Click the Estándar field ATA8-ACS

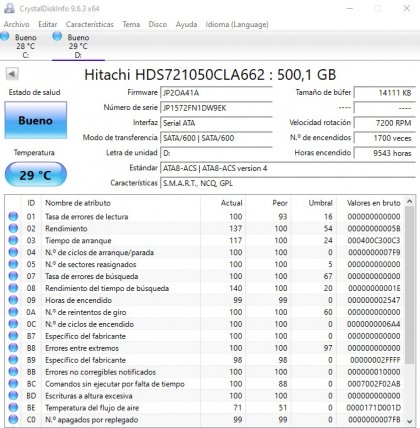click(x=288, y=168)
